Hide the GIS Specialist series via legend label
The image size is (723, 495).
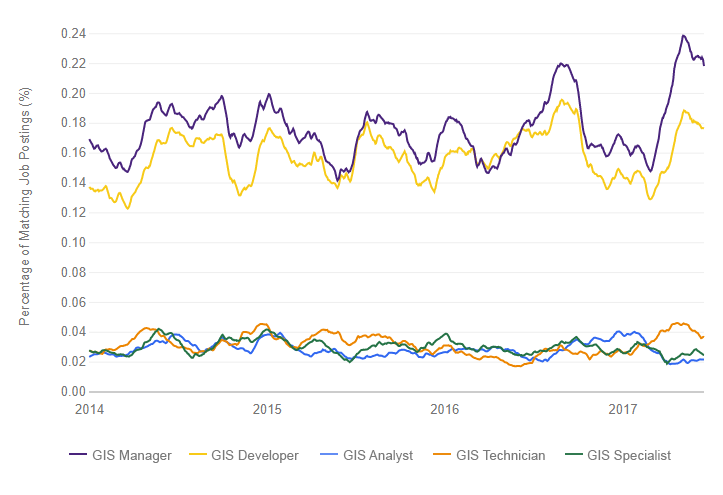click(x=628, y=455)
